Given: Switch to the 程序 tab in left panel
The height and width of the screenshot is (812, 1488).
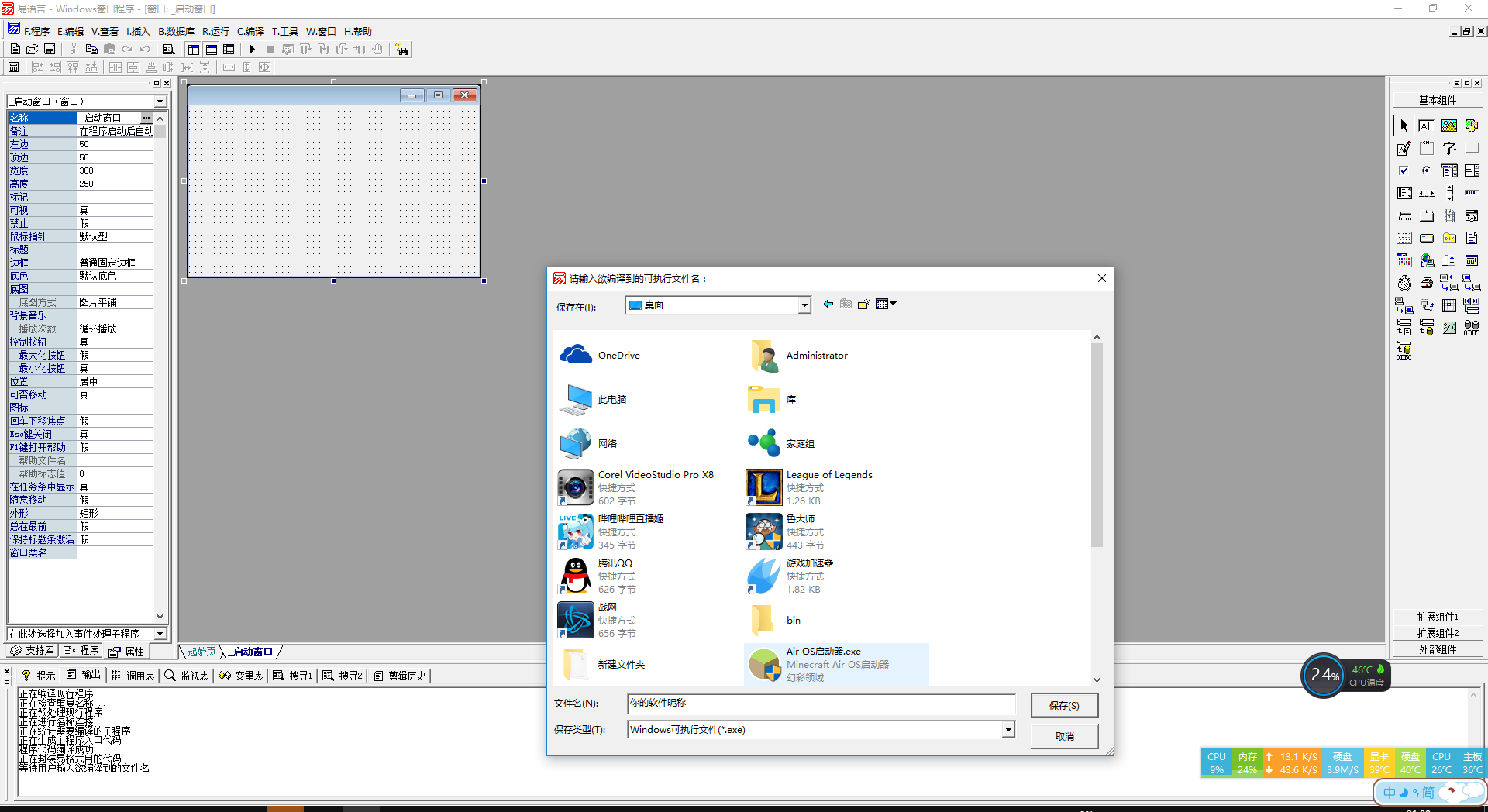Looking at the screenshot, I should (x=82, y=651).
